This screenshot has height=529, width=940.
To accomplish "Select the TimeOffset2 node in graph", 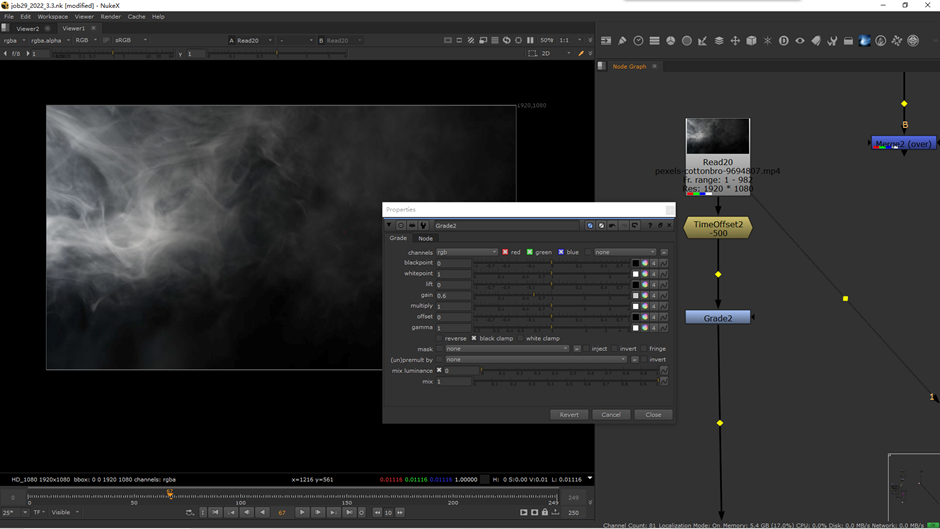I will coord(718,228).
